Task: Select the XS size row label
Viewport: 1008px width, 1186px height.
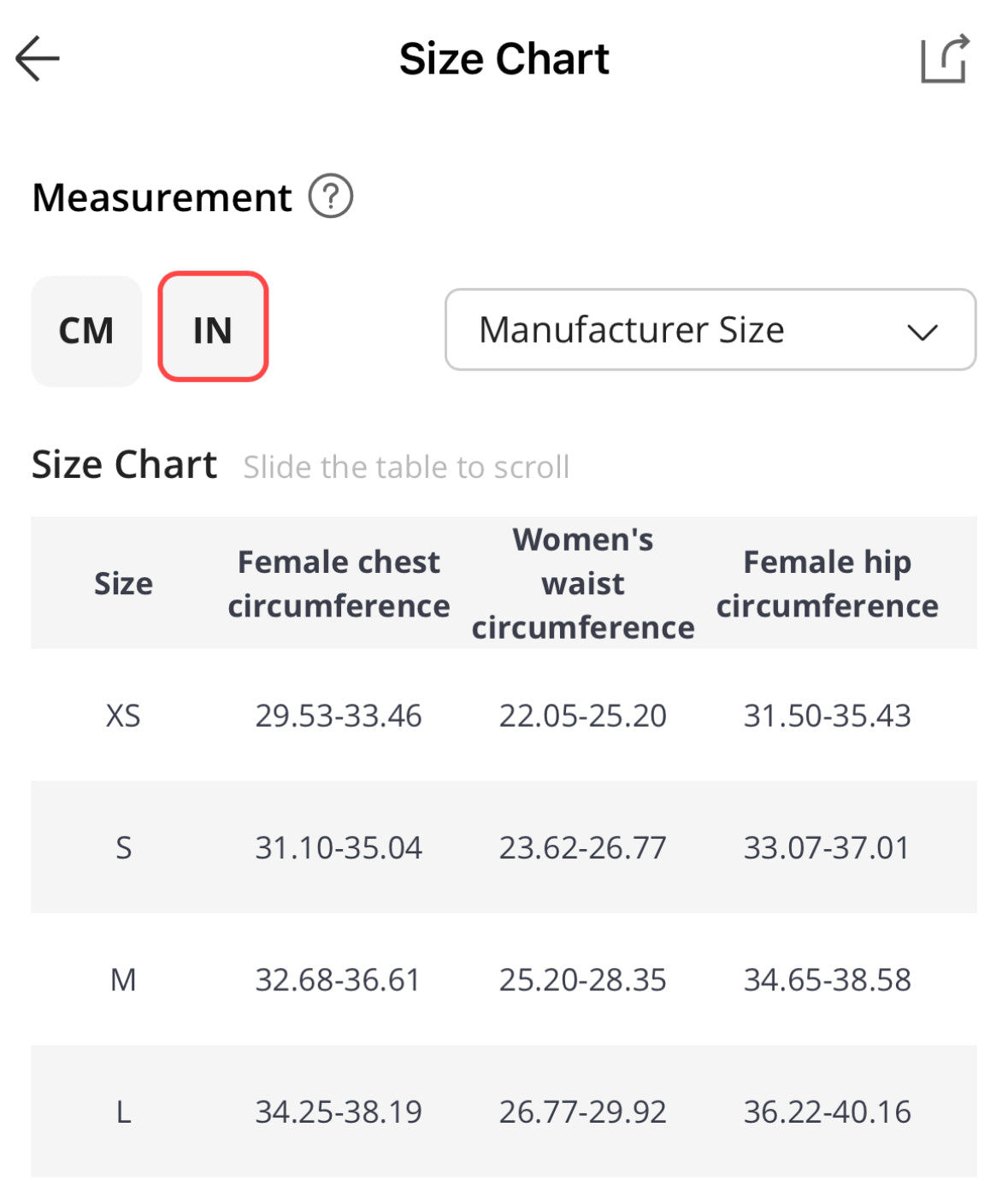Action: (x=123, y=716)
